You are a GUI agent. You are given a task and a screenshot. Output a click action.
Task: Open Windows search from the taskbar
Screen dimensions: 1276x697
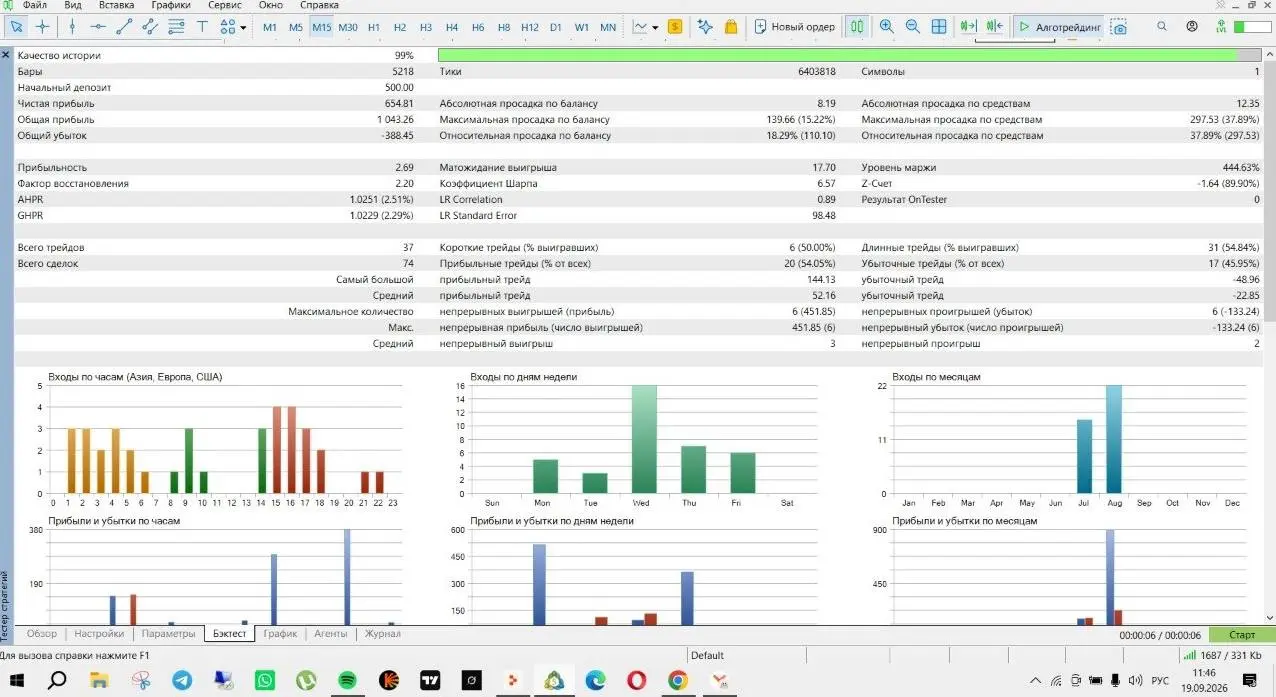pos(57,680)
